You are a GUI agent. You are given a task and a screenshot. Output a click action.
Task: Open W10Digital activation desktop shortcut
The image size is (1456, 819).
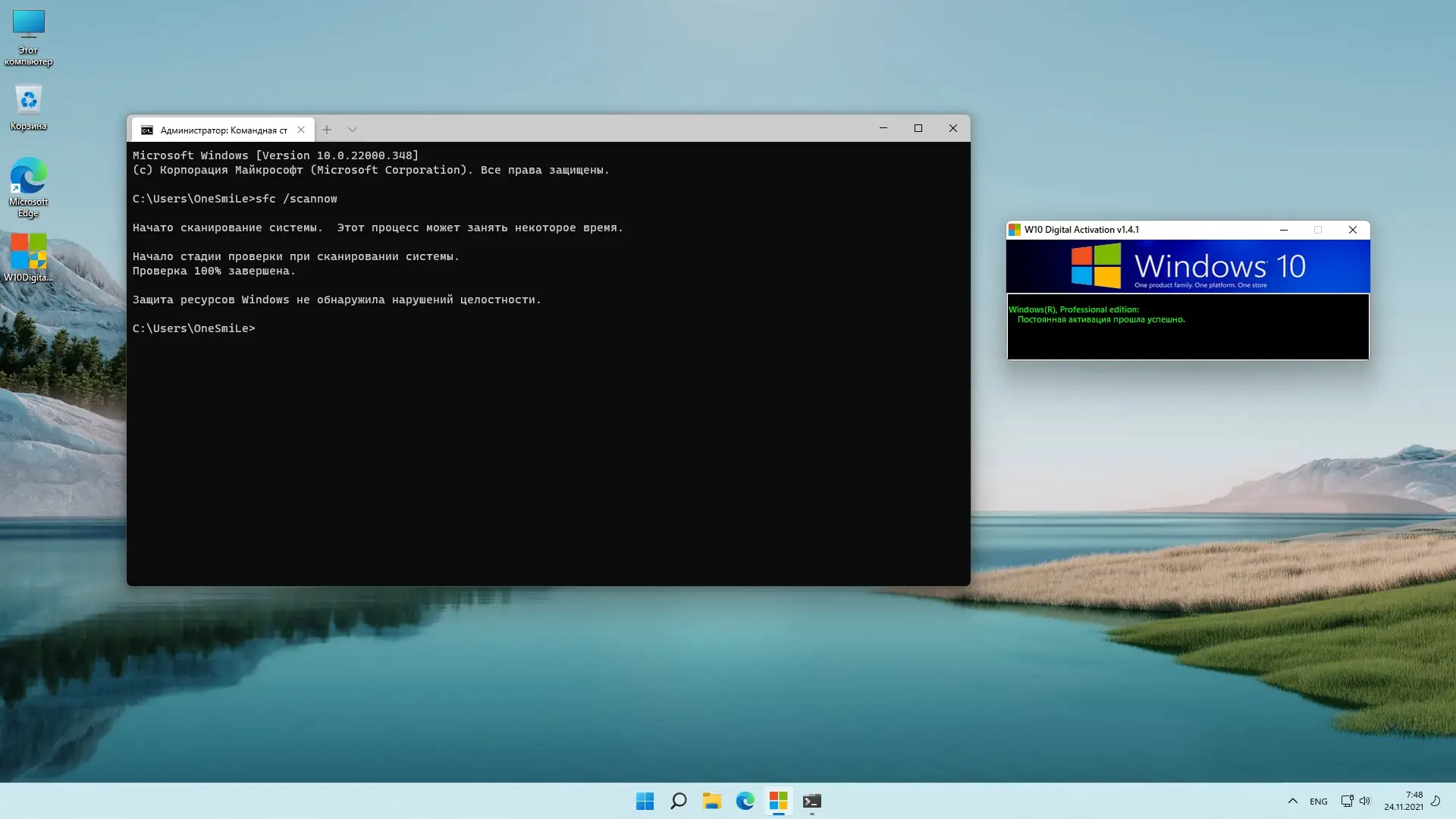28,256
